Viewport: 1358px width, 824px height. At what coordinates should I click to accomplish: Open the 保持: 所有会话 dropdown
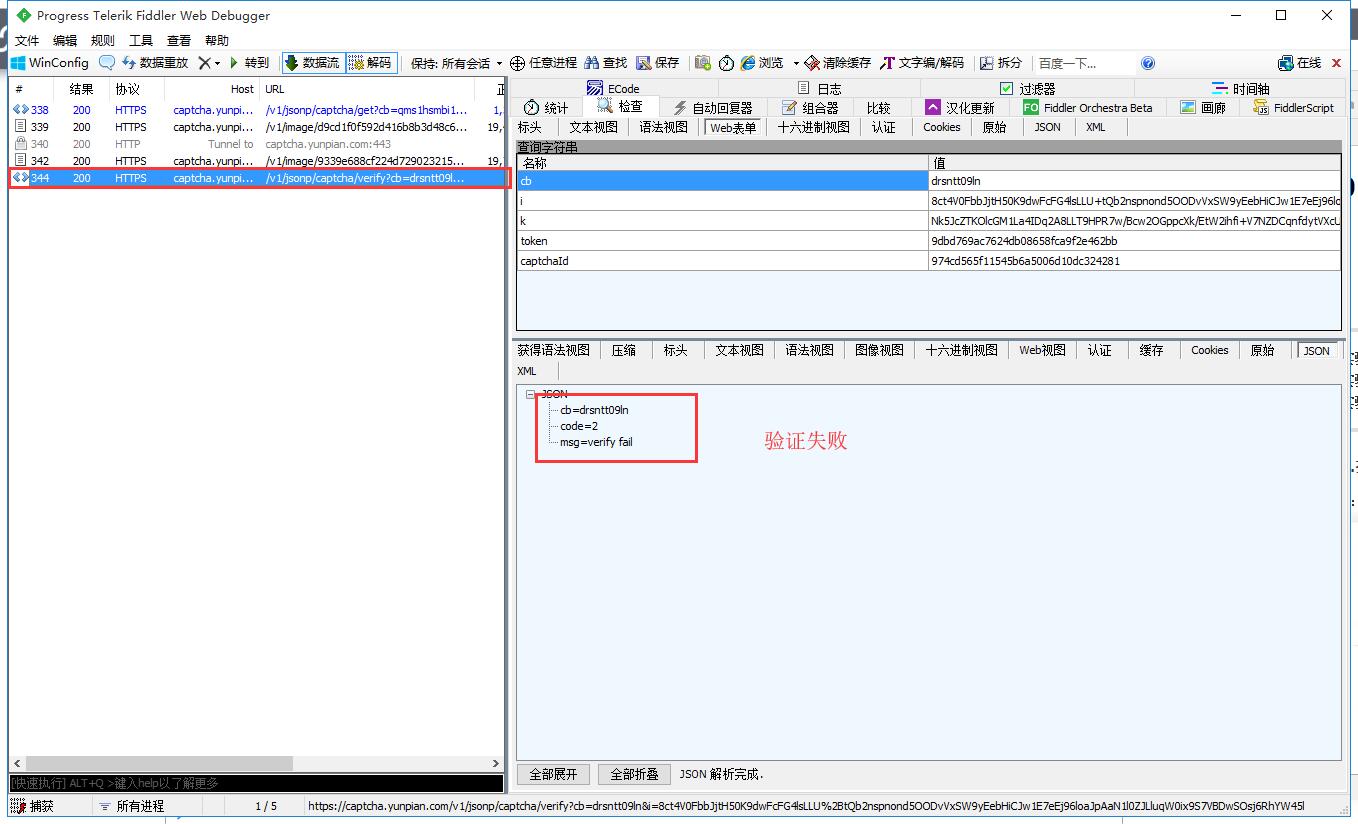coord(456,63)
